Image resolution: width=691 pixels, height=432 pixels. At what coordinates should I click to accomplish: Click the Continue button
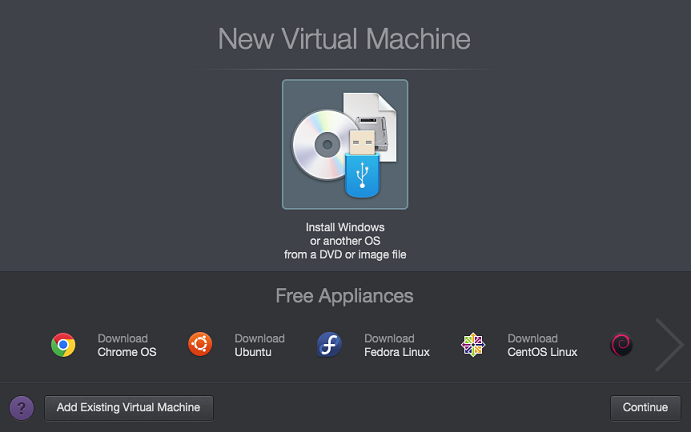[x=645, y=408]
